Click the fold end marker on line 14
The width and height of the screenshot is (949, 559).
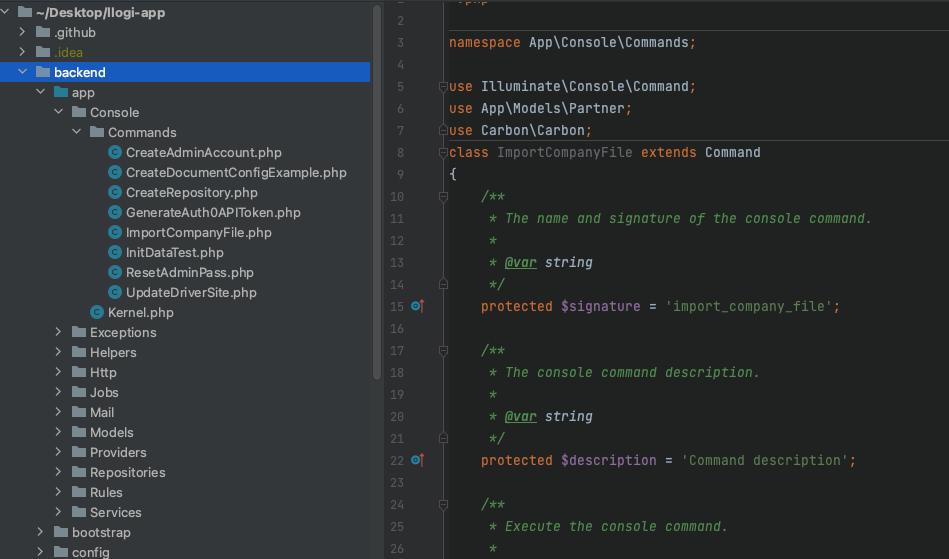pyautogui.click(x=443, y=284)
